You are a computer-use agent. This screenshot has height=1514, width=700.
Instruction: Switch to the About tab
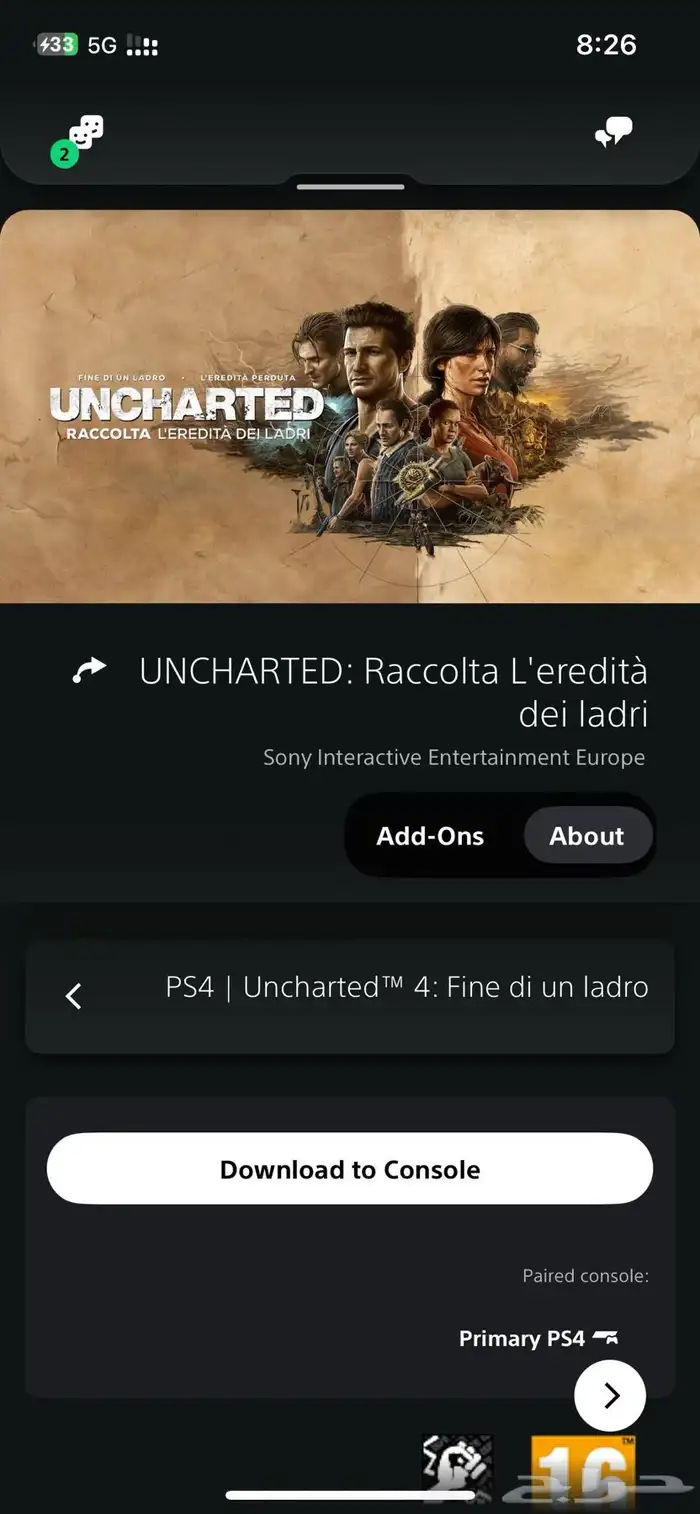click(587, 836)
